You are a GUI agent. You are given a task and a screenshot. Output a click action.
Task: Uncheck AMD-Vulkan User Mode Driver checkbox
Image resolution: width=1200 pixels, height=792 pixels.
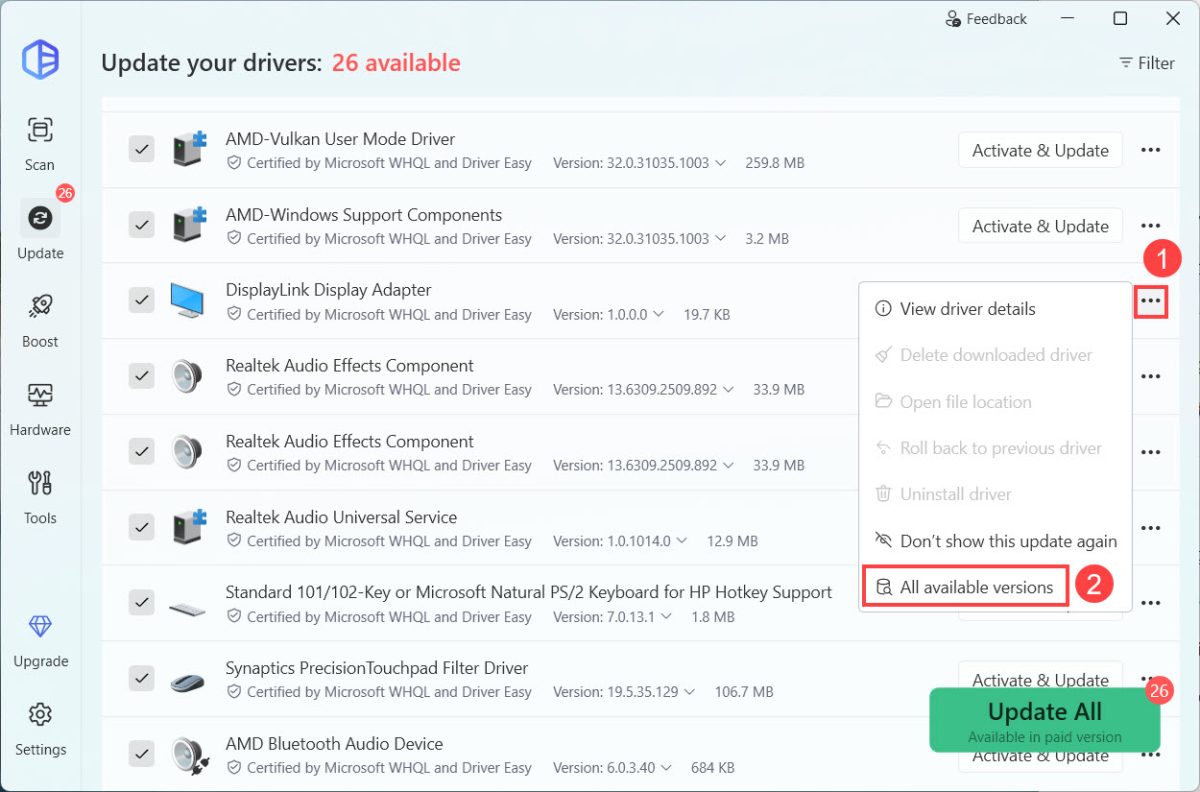[142, 149]
